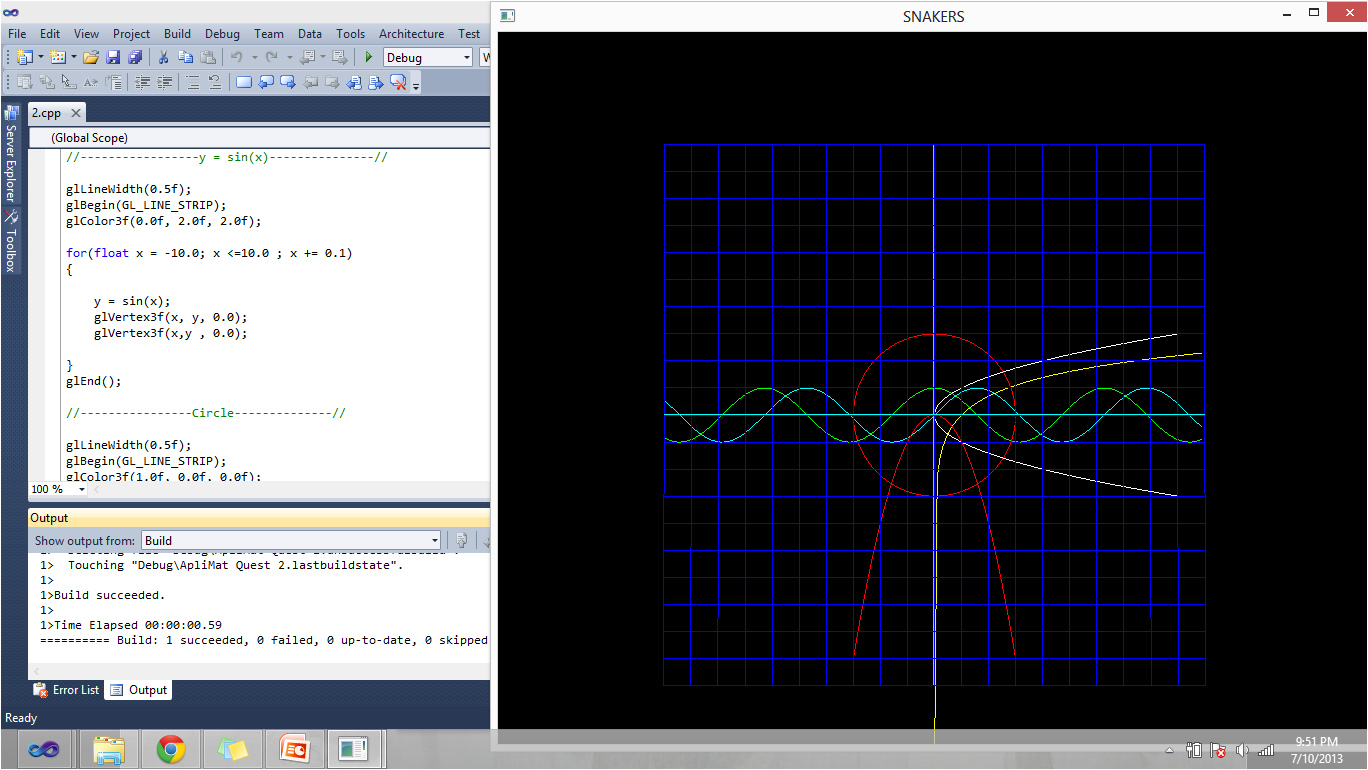Close the 2.cpp tab
Viewport: 1368px width, 770px height.
click(76, 114)
